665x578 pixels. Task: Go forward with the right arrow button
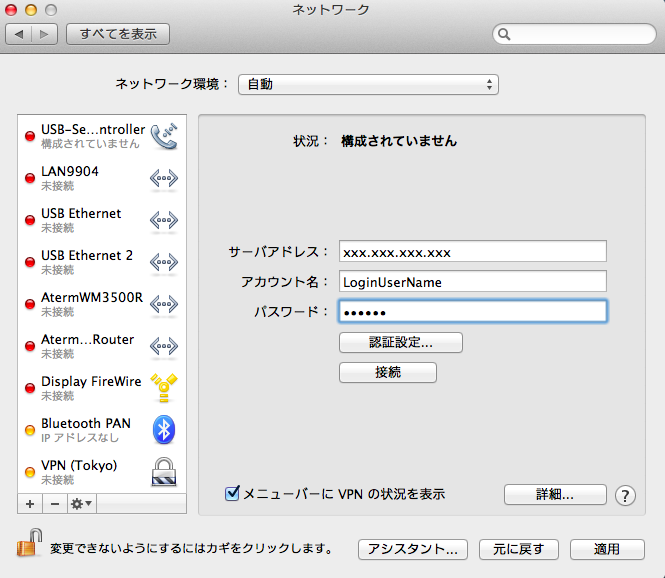click(x=44, y=34)
